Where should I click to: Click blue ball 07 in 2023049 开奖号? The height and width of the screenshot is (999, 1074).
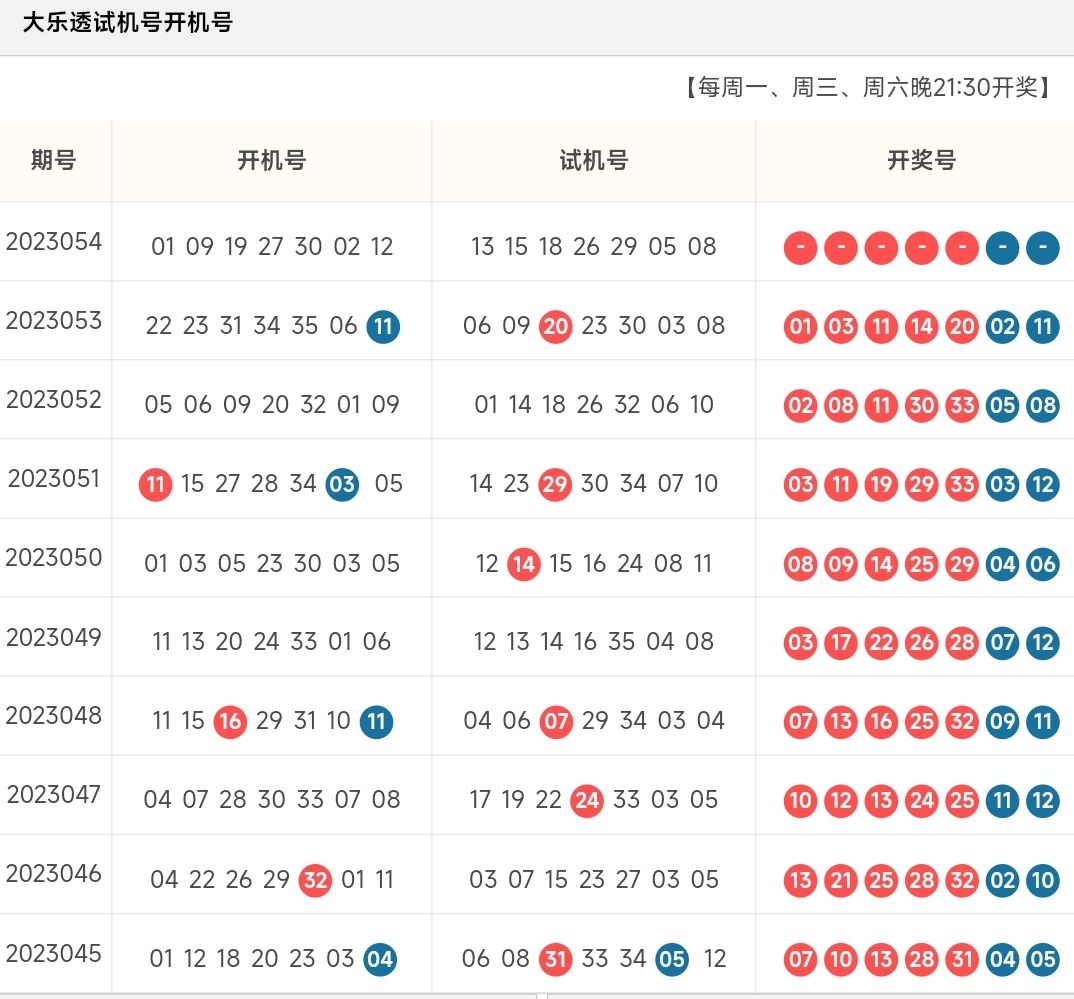pos(1002,642)
